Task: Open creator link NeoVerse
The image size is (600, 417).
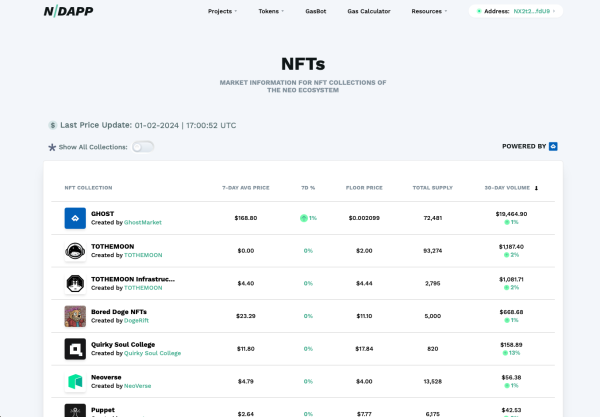Action: pos(137,386)
